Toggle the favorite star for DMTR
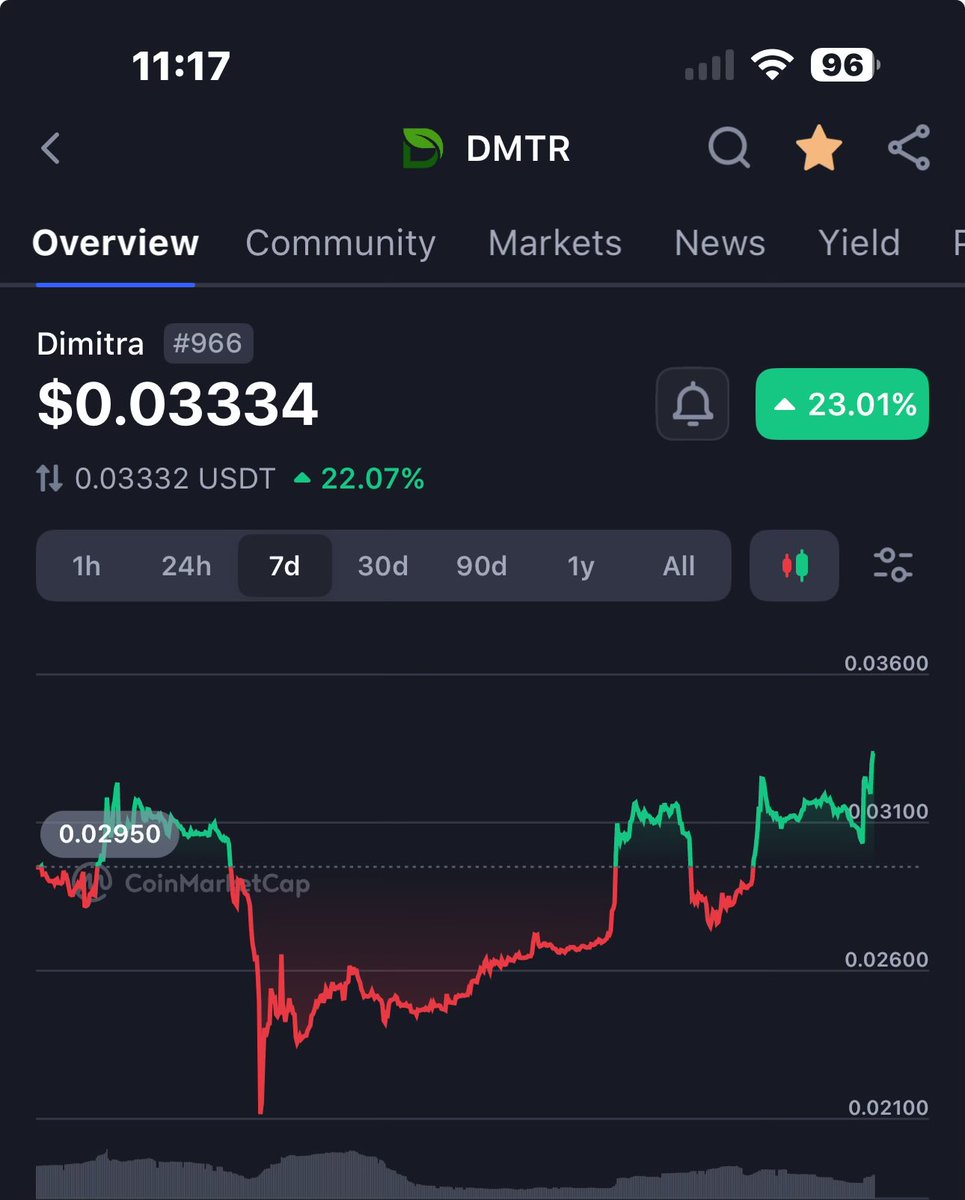The image size is (965, 1200). pos(818,148)
